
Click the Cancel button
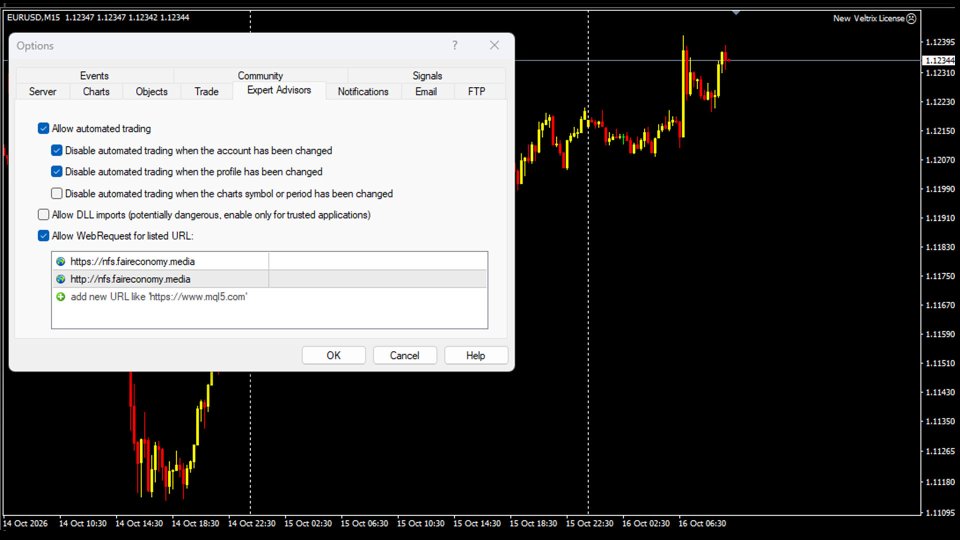point(405,356)
